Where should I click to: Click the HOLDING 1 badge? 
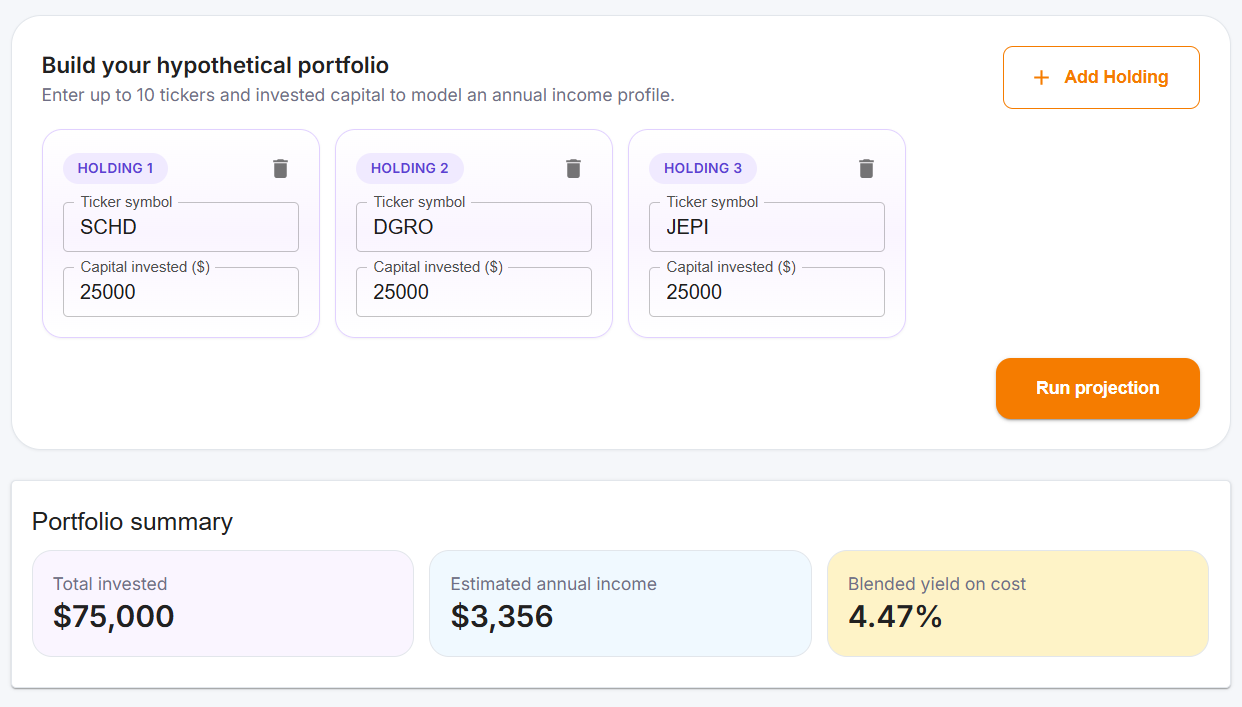[x=114, y=168]
